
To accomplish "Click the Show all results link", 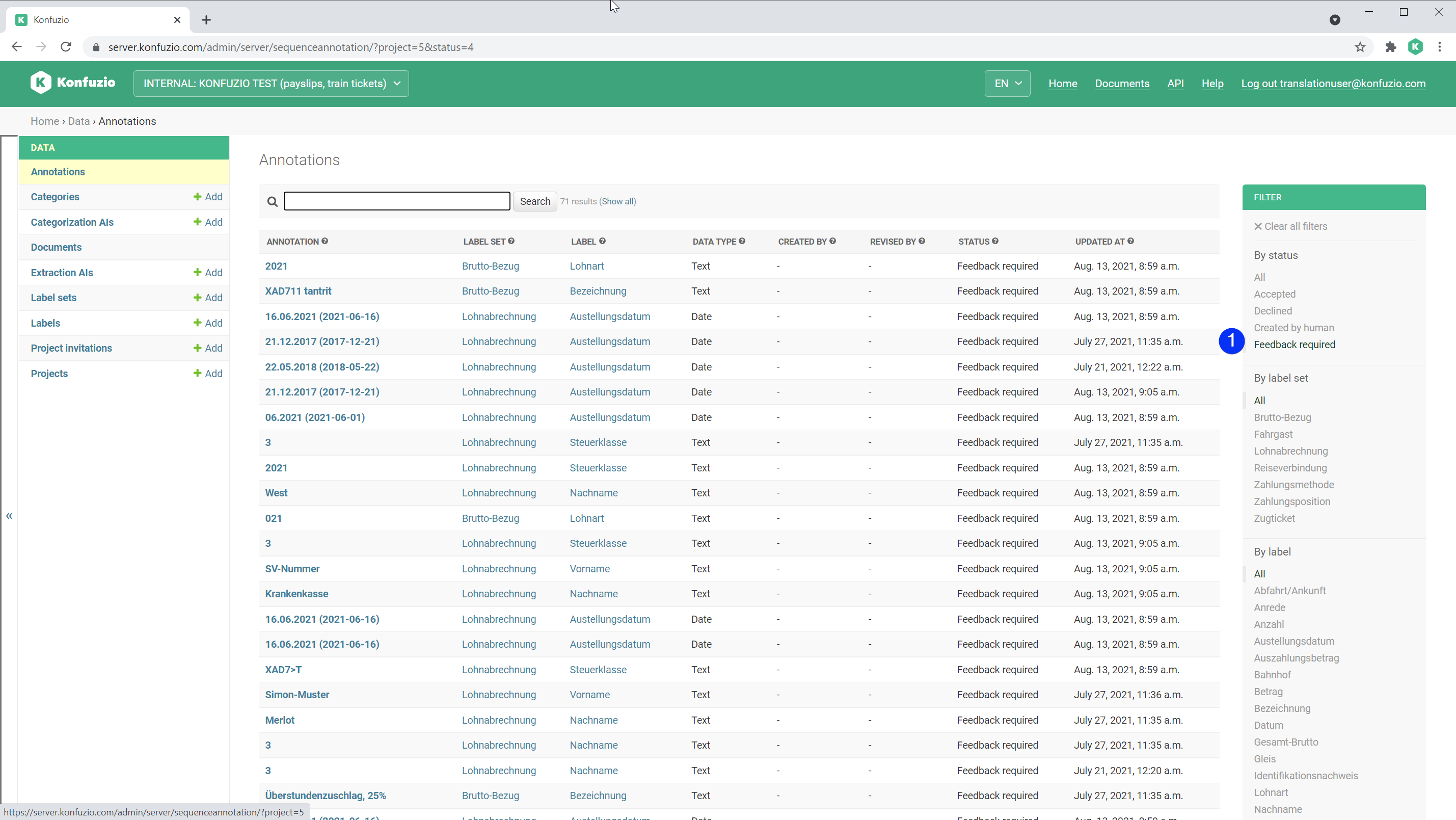I will coord(618,201).
